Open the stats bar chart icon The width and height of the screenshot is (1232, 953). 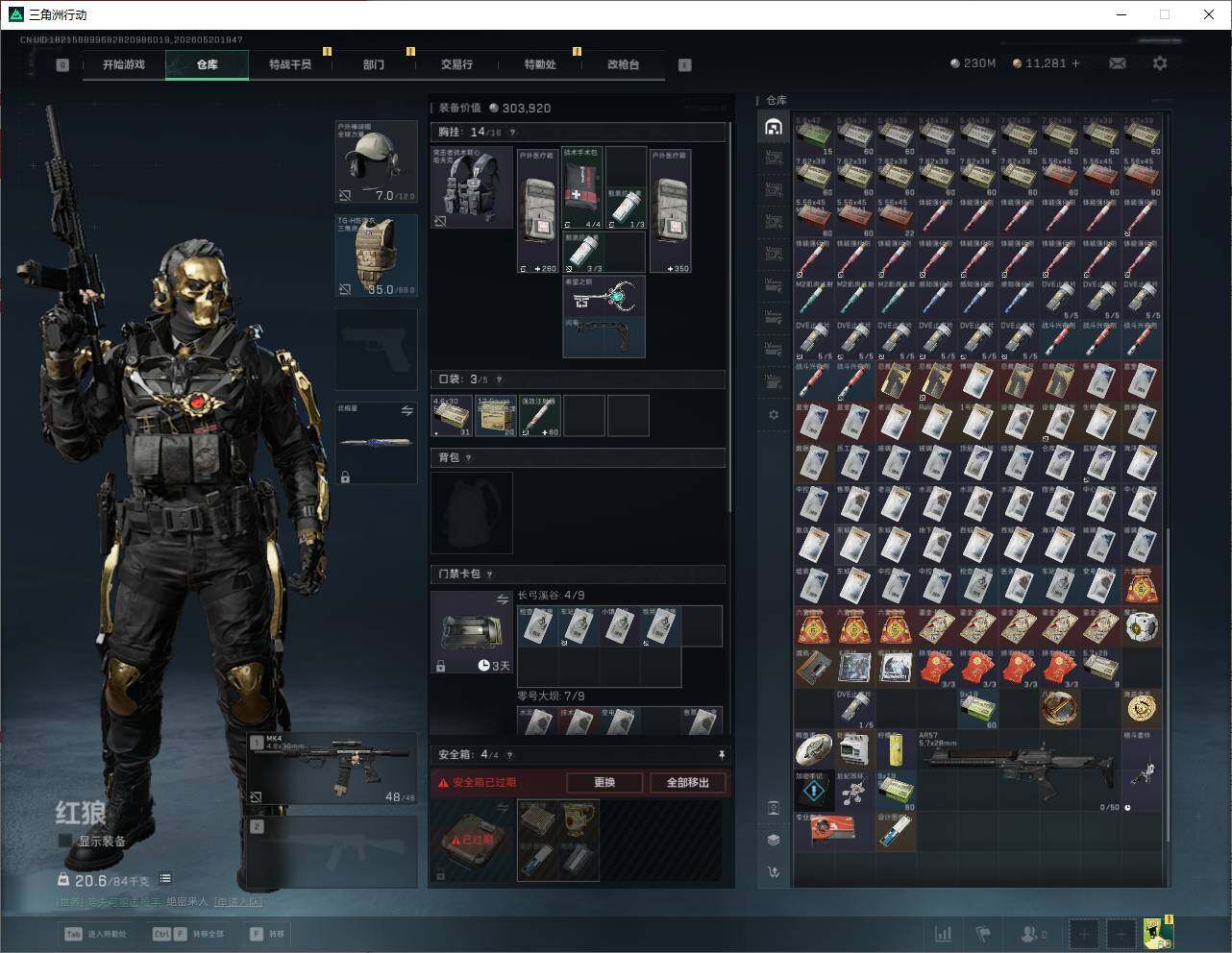pos(944,933)
